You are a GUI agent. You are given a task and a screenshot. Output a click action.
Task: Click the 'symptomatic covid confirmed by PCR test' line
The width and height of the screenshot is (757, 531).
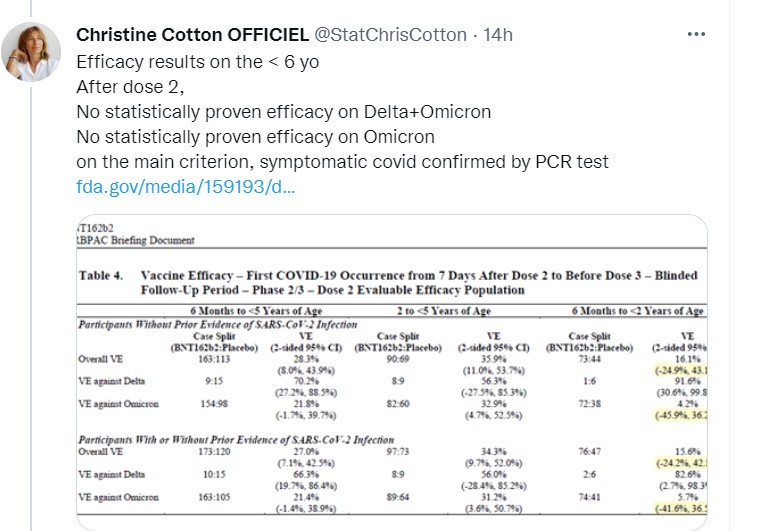(342, 162)
